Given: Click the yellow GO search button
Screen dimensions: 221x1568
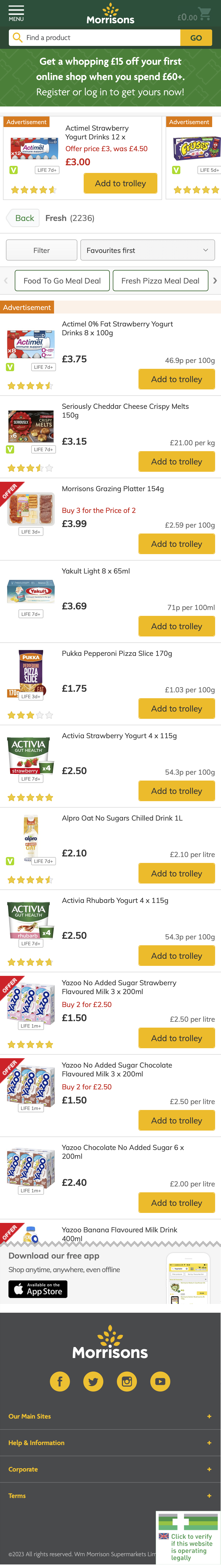Looking at the screenshot, I should pos(196,38).
